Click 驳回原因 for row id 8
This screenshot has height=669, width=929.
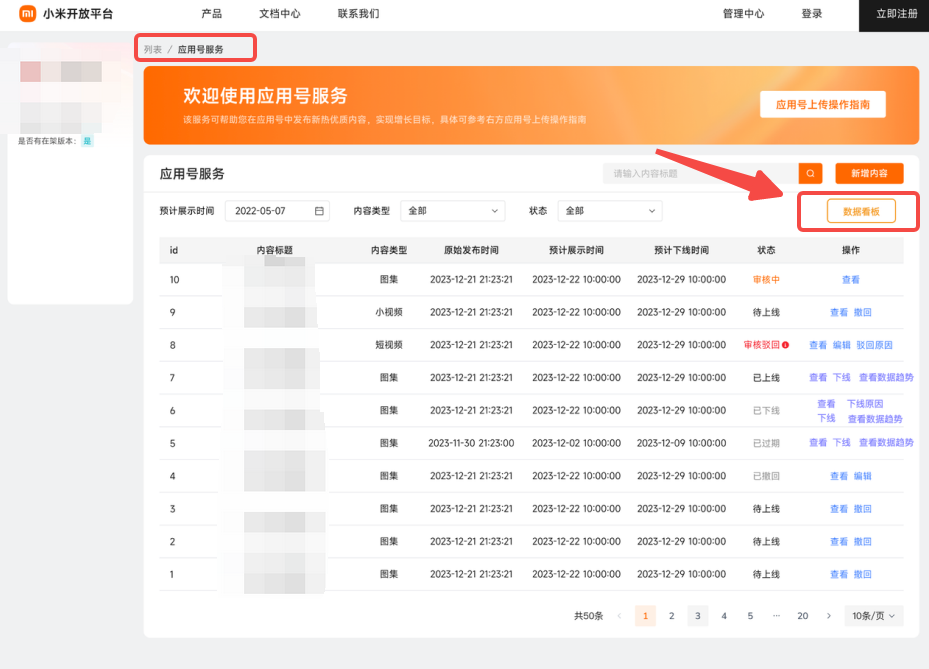pyautogui.click(x=874, y=345)
